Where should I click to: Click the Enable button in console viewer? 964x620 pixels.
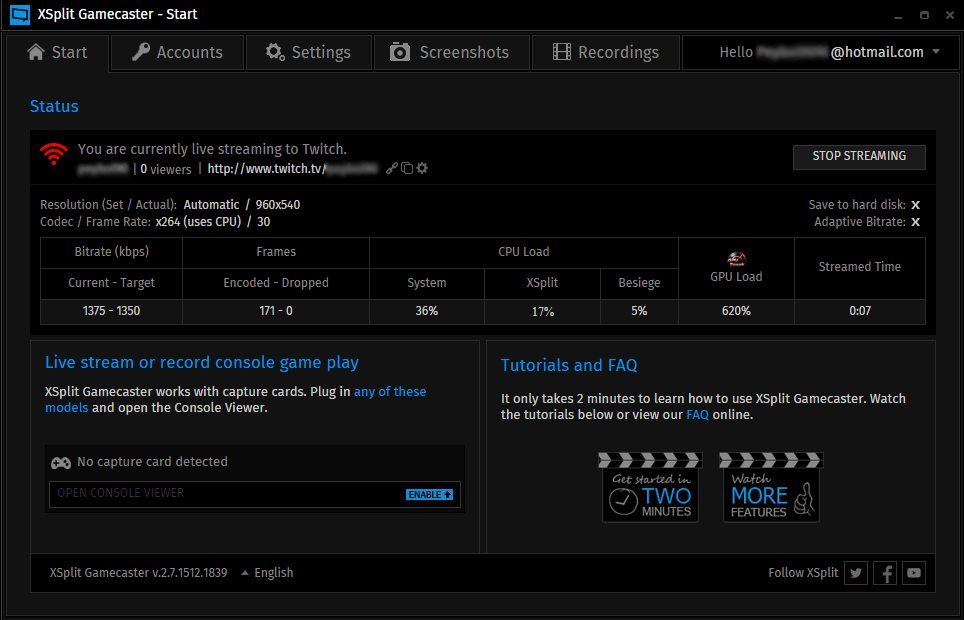(x=429, y=495)
